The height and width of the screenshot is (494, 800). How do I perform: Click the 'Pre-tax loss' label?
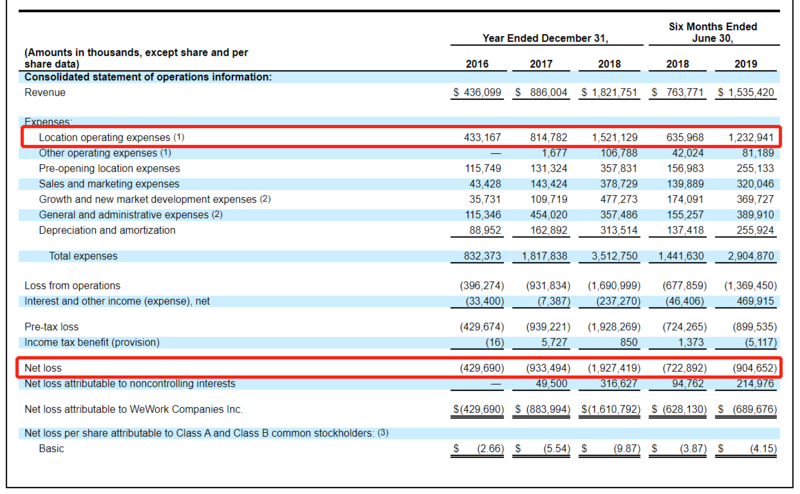point(51,327)
